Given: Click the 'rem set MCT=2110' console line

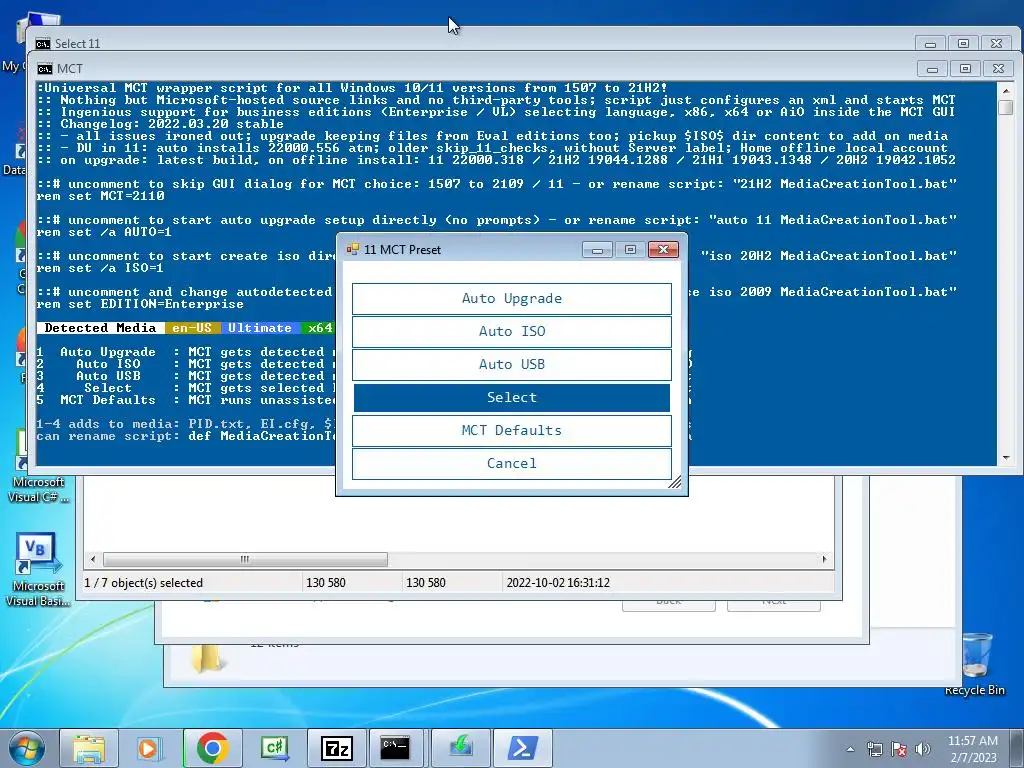Looking at the screenshot, I should pyautogui.click(x=101, y=196).
